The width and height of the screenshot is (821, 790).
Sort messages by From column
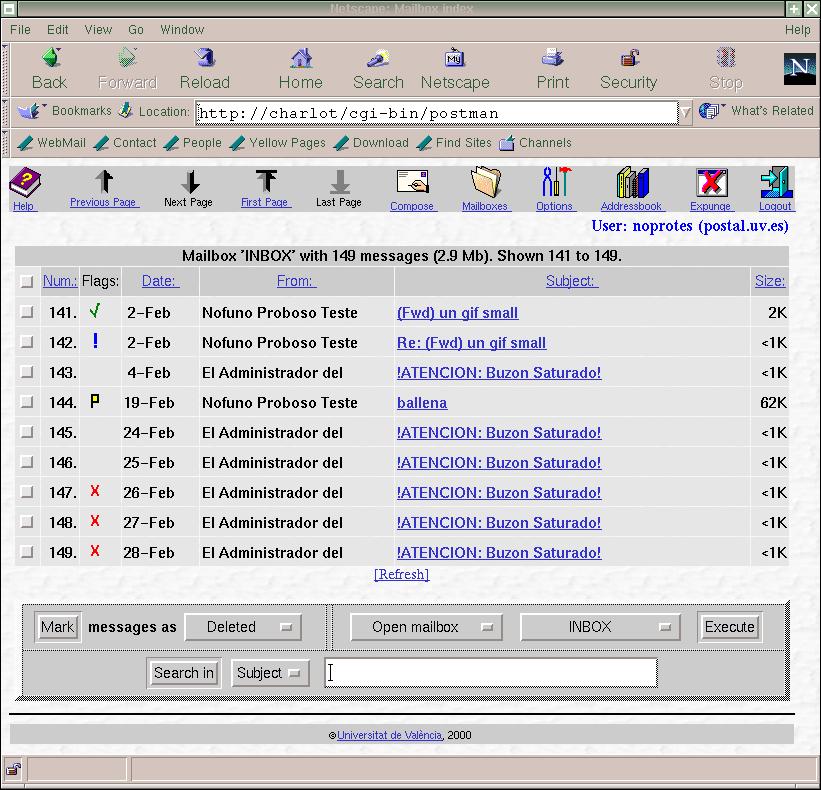pyautogui.click(x=296, y=281)
